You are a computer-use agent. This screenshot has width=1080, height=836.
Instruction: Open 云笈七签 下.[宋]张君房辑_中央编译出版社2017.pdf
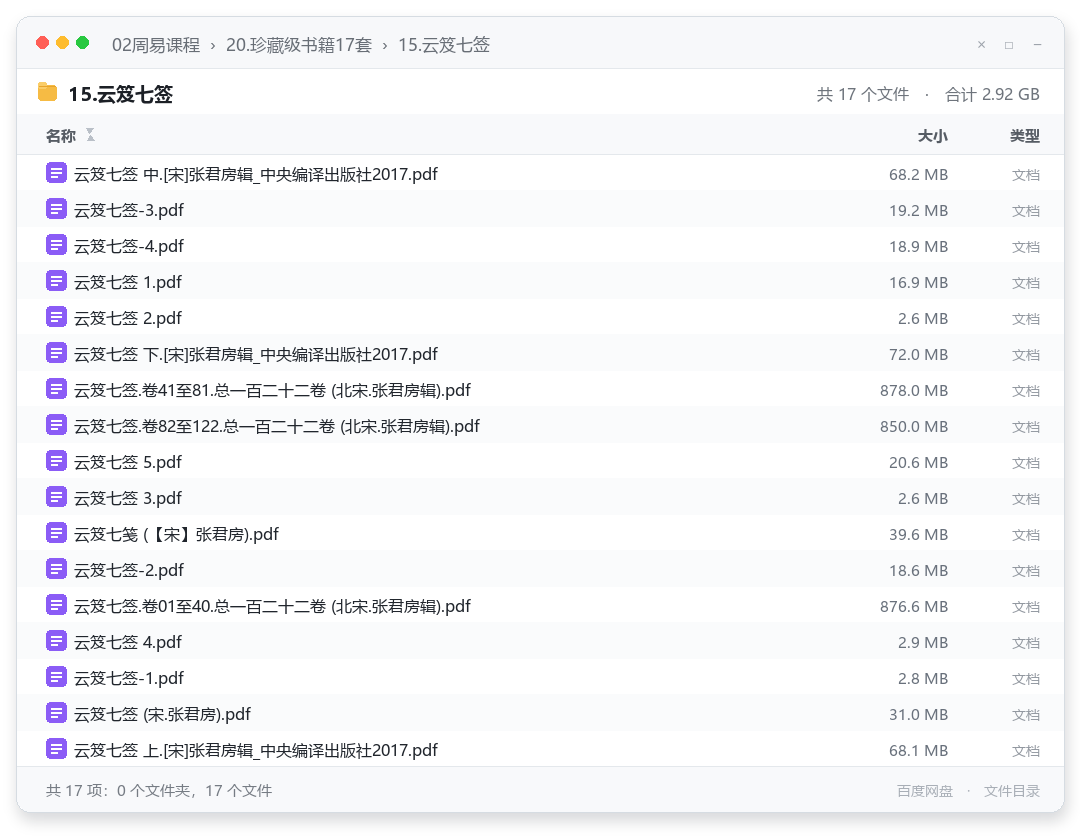point(256,354)
